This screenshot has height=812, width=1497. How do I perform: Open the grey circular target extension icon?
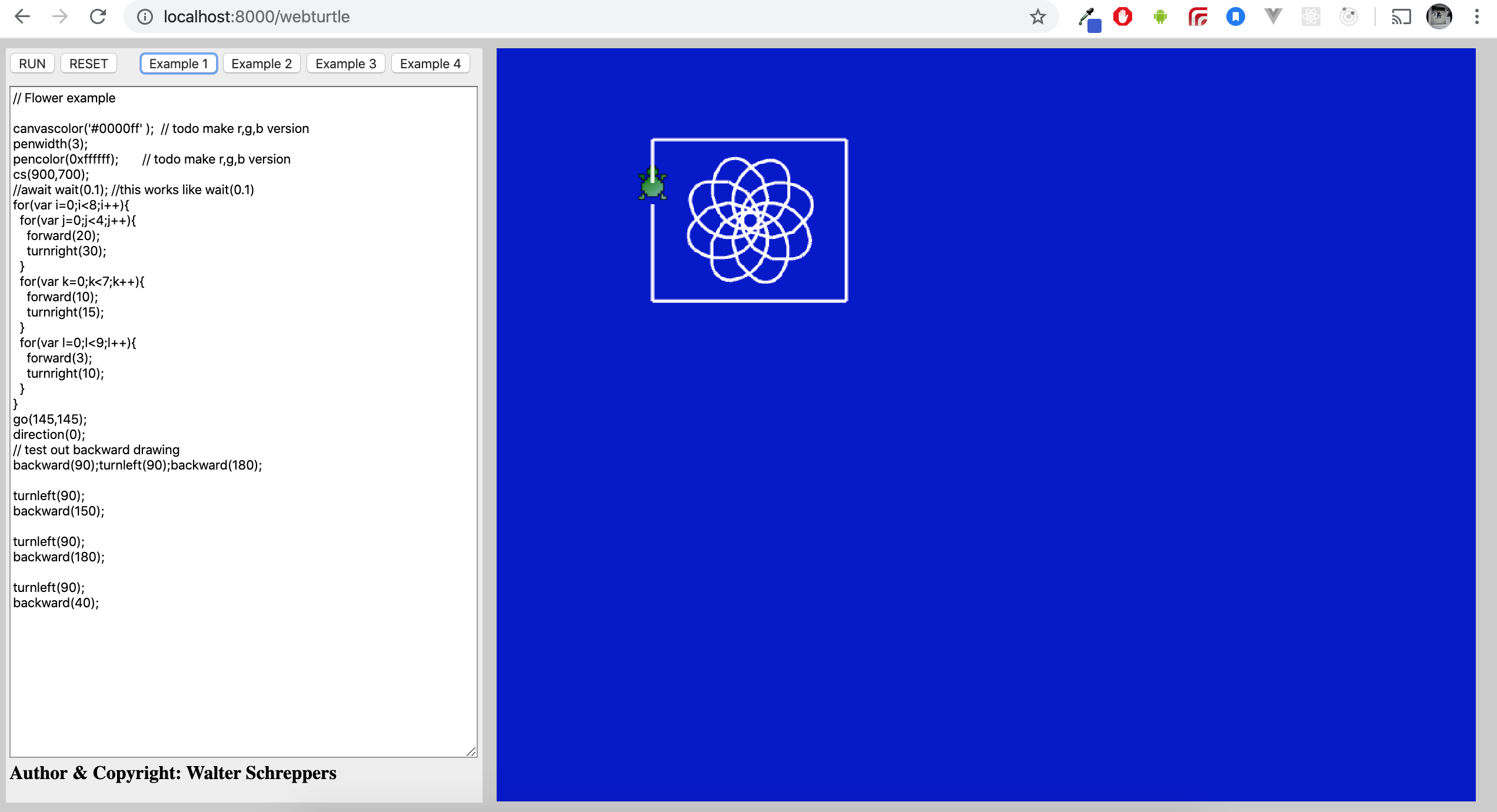[1349, 16]
